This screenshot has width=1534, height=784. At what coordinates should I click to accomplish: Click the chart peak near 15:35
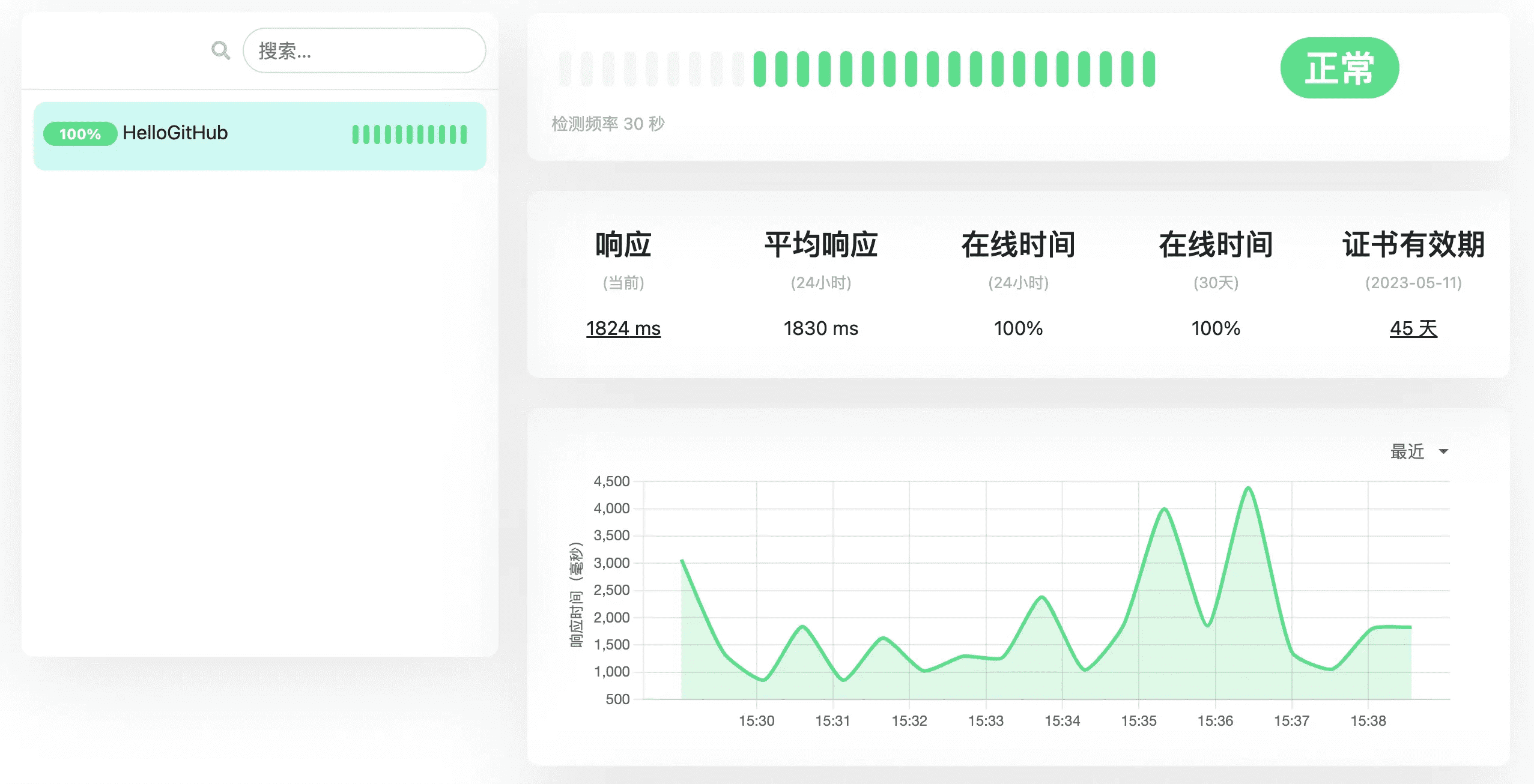pos(1164,509)
